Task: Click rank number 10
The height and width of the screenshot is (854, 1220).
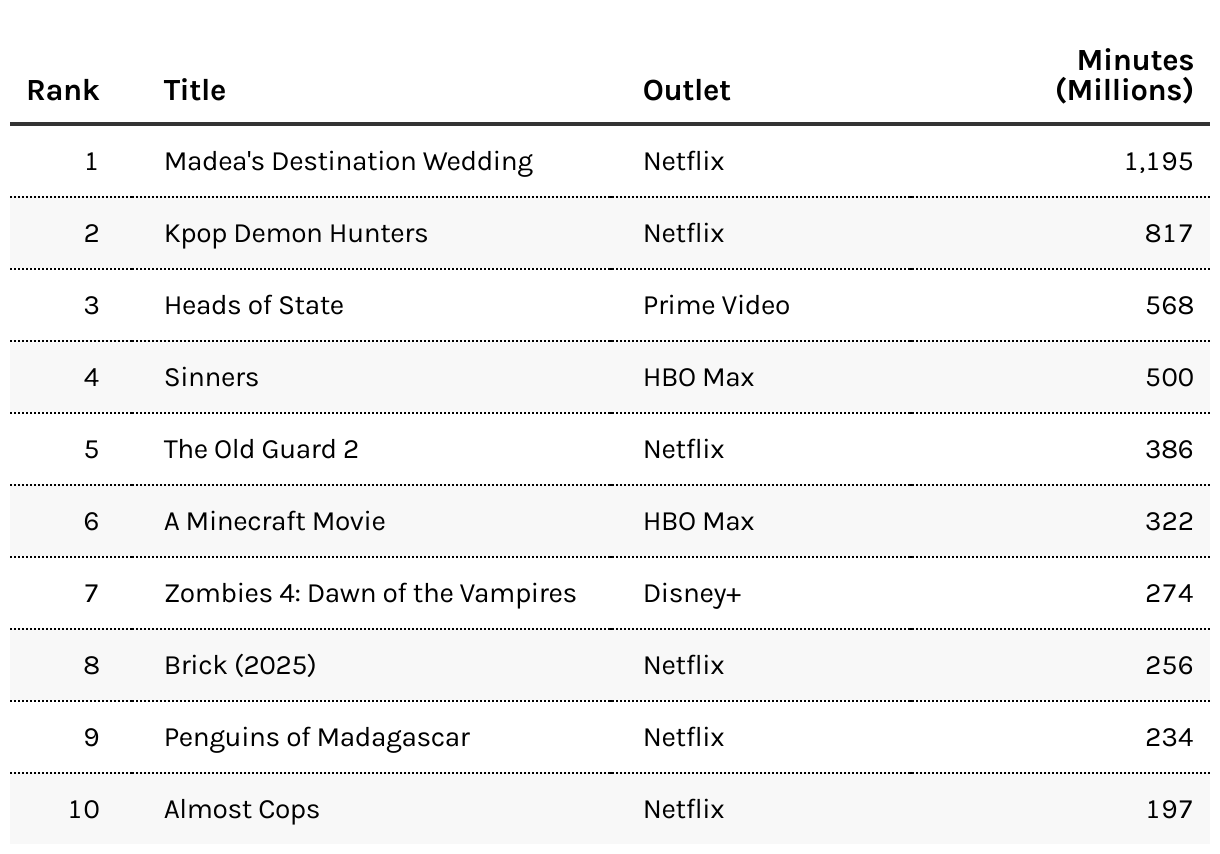Action: click(x=84, y=810)
